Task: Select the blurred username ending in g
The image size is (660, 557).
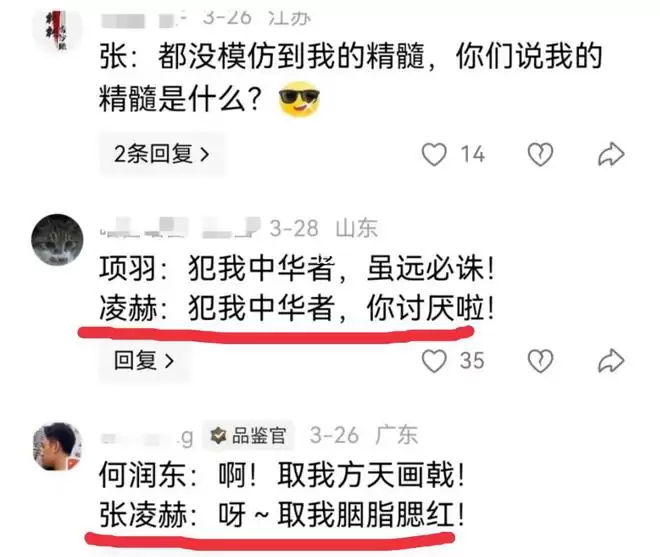Action: (x=147, y=438)
